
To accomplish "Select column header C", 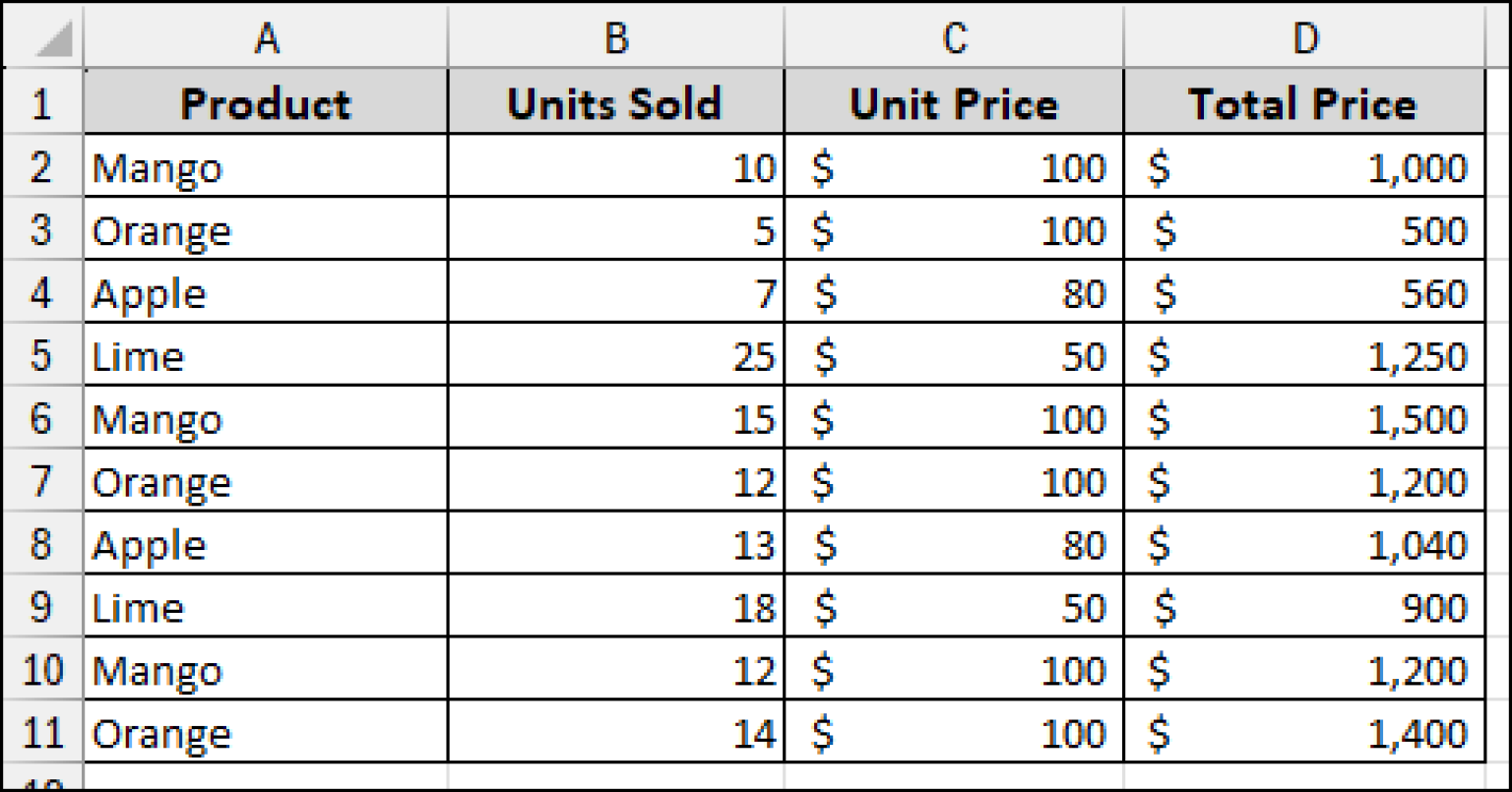I will 951,37.
